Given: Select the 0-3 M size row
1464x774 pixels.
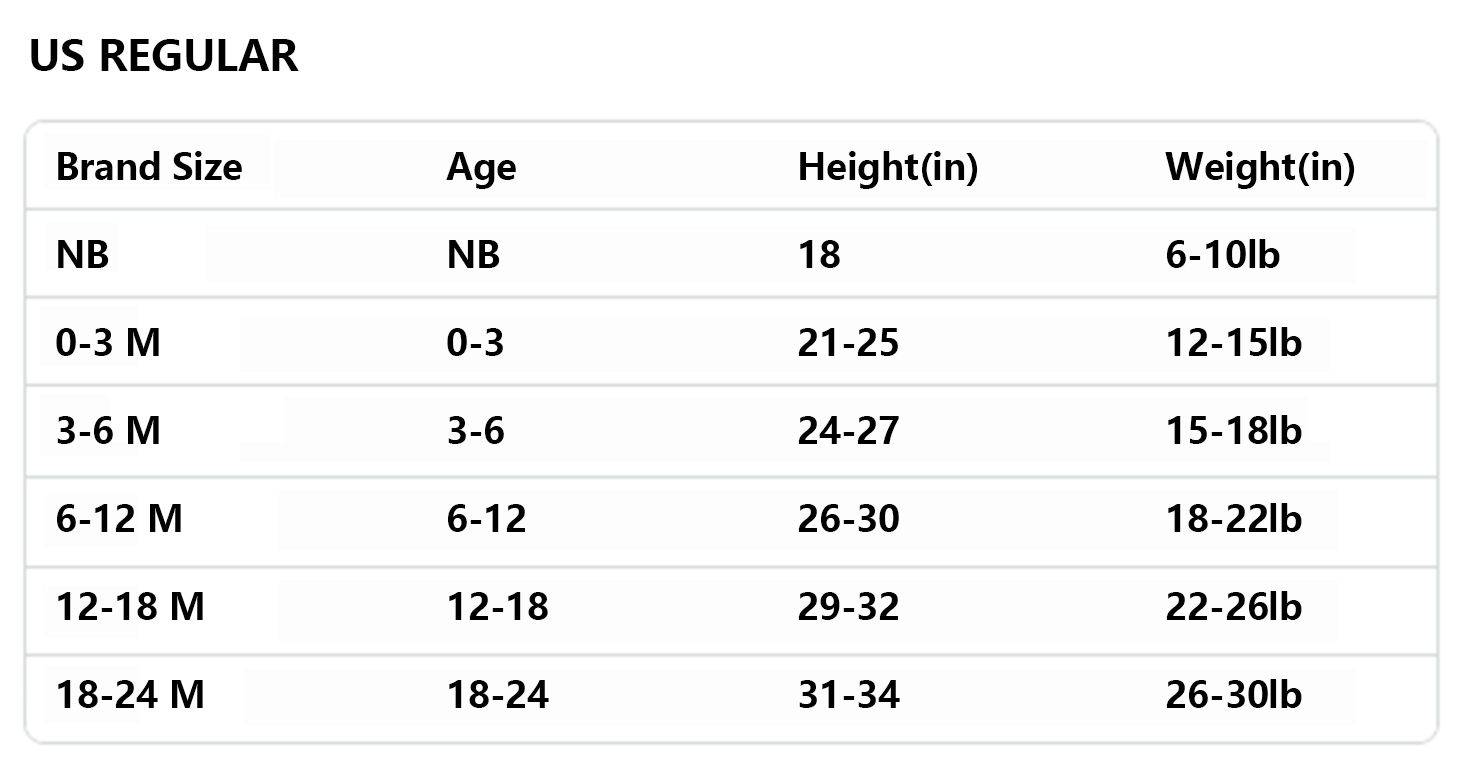Looking at the screenshot, I should (x=108, y=343).
